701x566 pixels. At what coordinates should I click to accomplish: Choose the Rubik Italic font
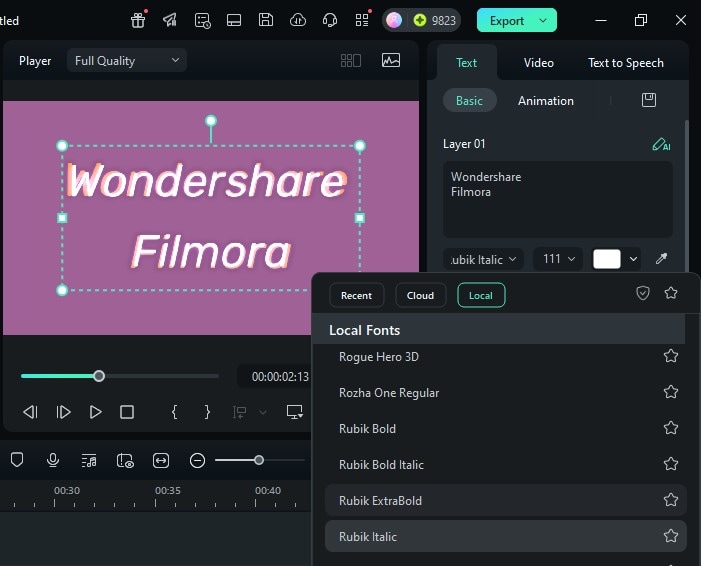[506, 536]
